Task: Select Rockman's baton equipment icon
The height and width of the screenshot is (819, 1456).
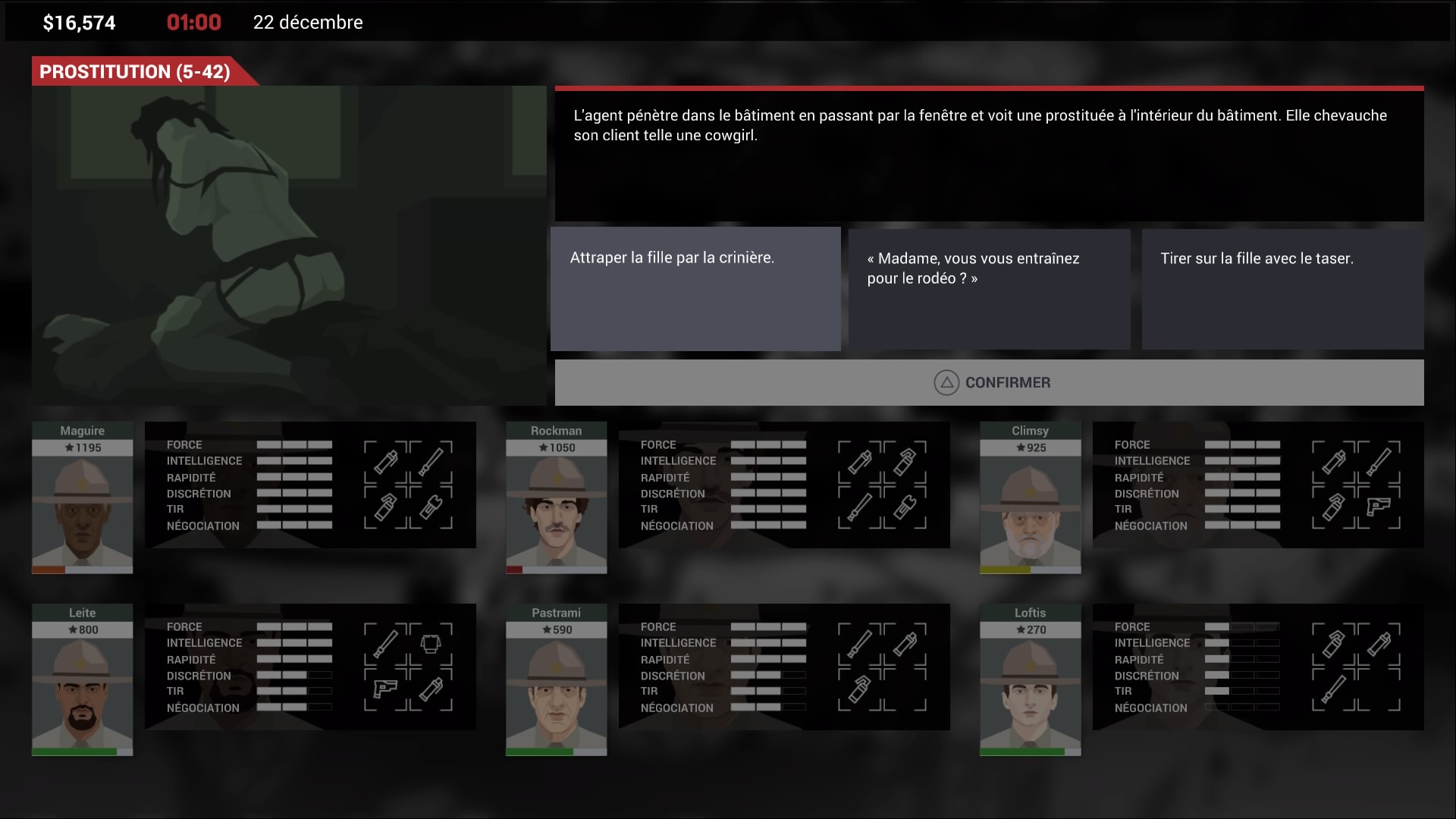Action: point(859,507)
